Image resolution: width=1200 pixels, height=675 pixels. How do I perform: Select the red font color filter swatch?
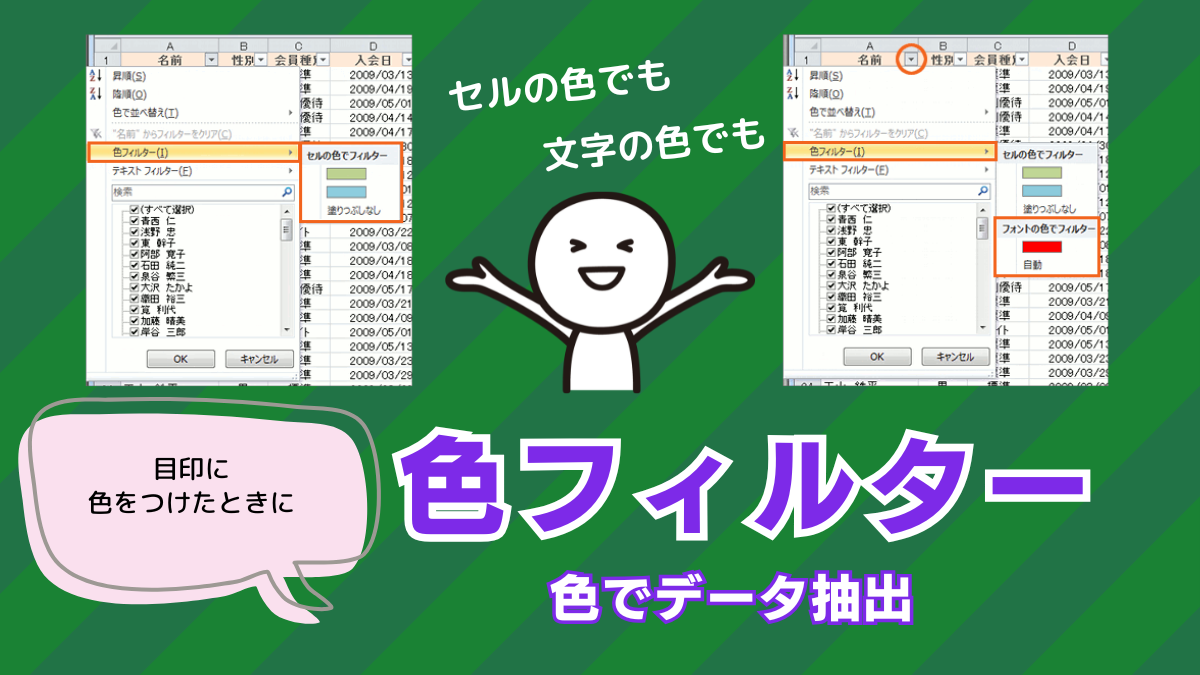point(1042,247)
